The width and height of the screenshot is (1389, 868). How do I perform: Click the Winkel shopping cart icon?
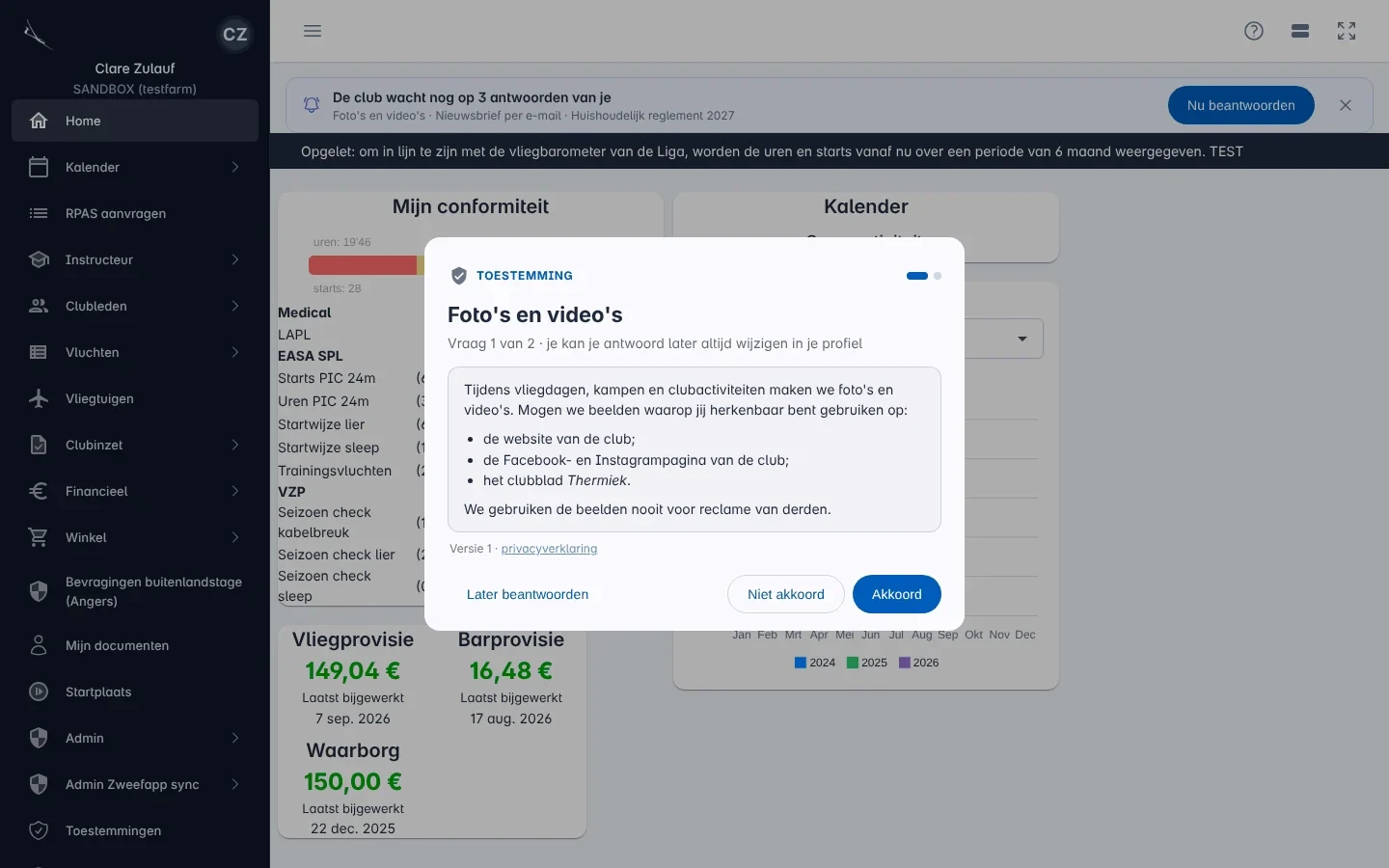tap(39, 537)
